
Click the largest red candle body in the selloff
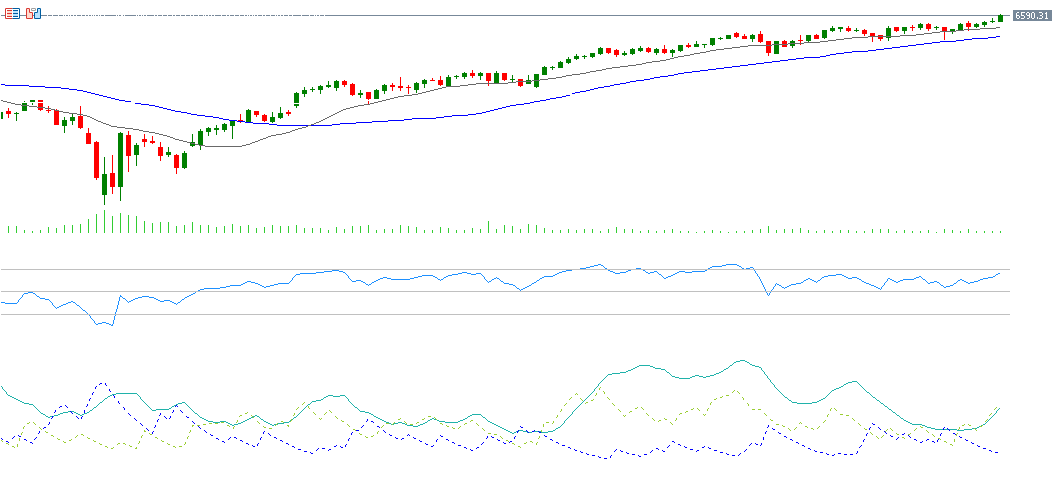coord(97,159)
